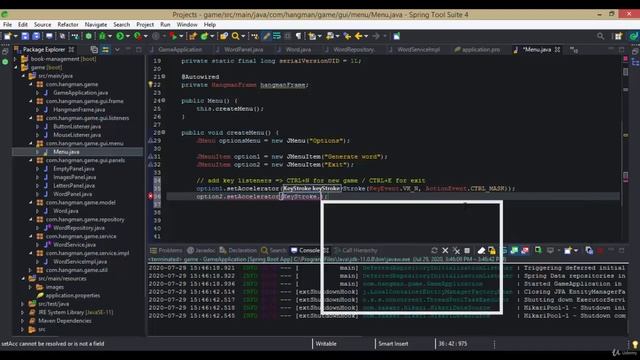Click the Save icon in the toolbar
The width and height of the screenshot is (640, 360).
[25, 36]
